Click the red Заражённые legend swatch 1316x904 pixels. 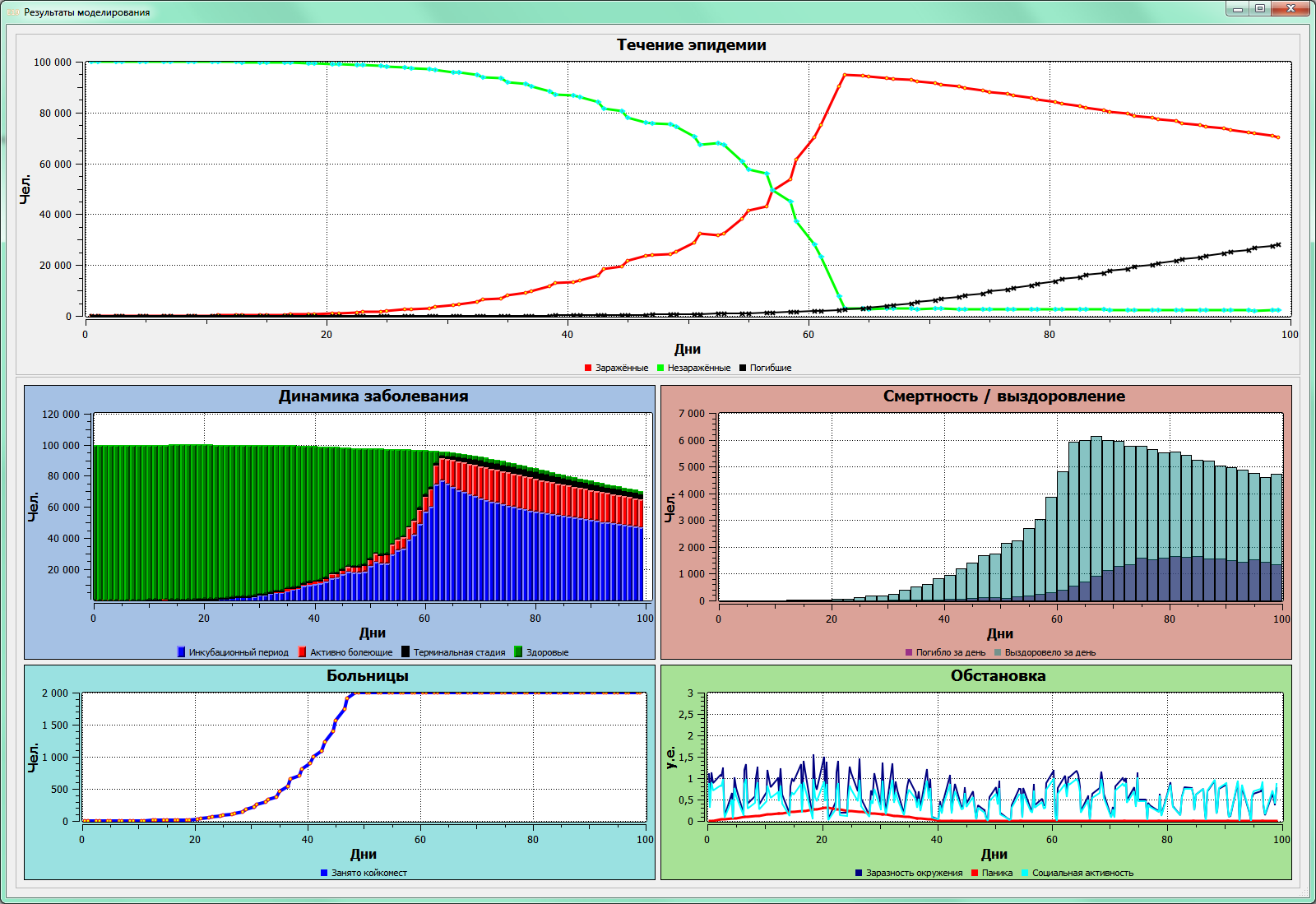point(588,368)
